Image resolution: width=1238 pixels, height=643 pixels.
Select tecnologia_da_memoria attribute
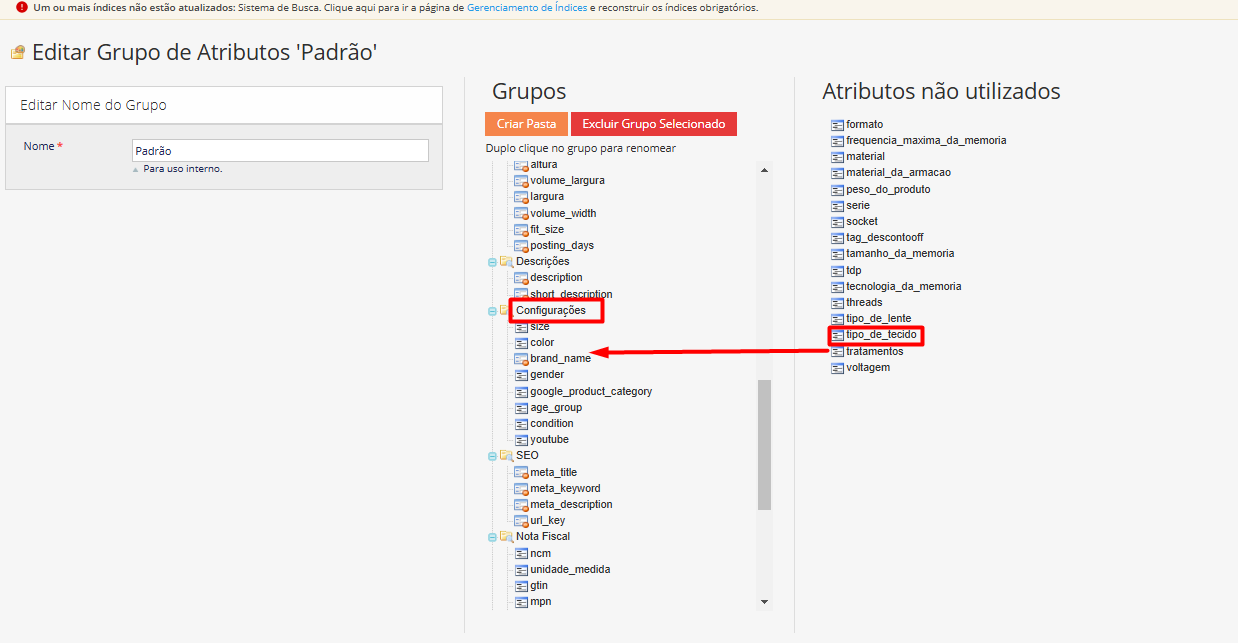tap(904, 287)
